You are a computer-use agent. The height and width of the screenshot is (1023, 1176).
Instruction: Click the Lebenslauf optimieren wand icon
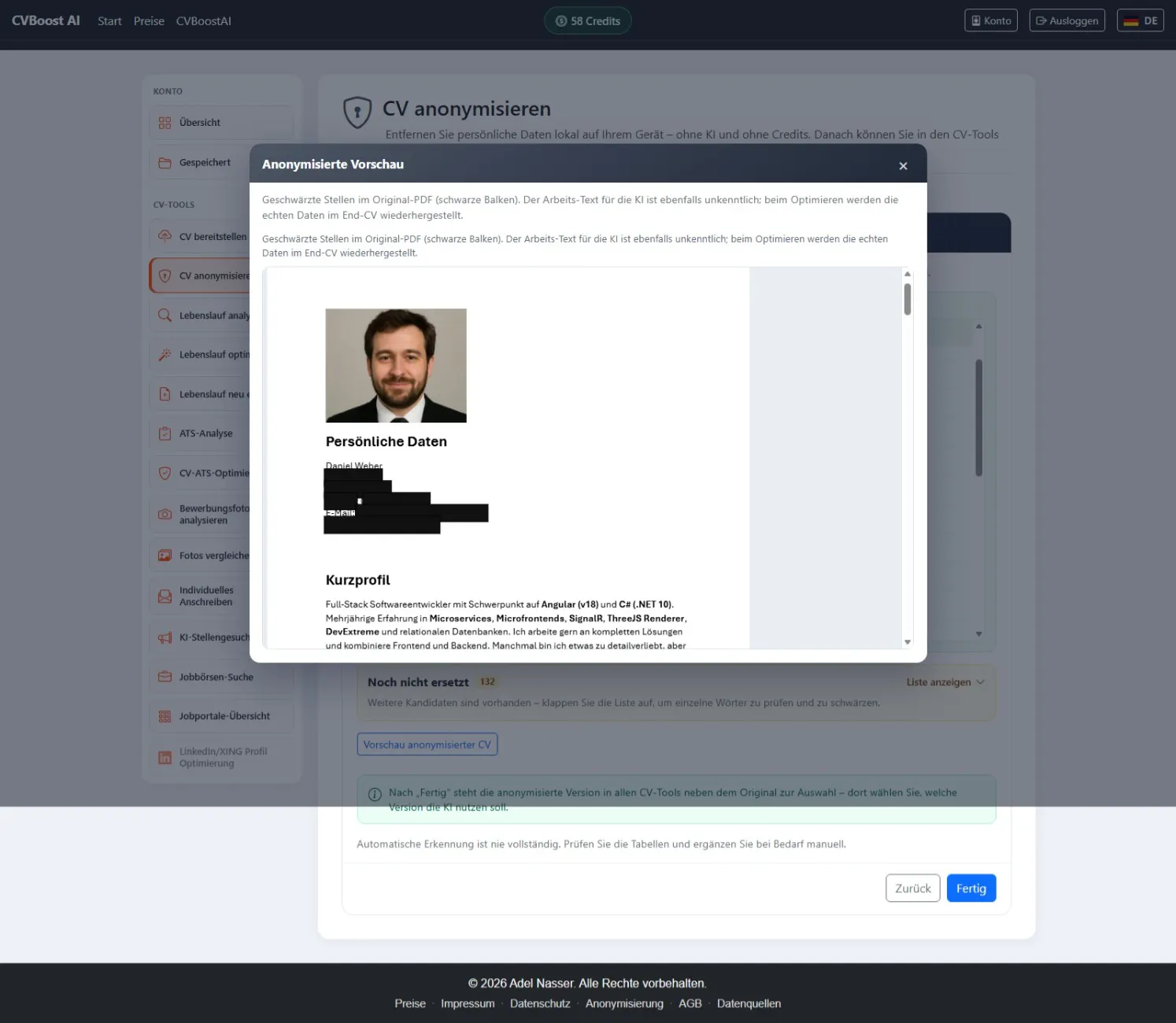point(165,355)
